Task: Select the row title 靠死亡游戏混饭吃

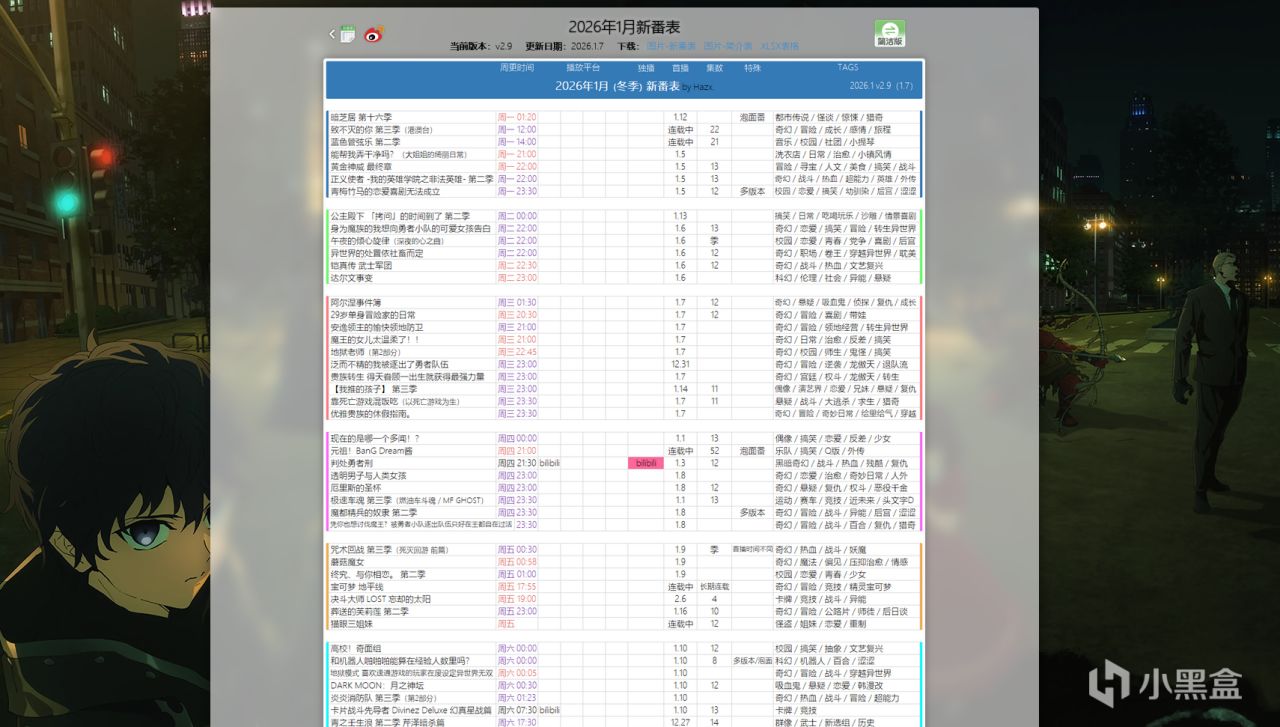Action: (x=366, y=401)
